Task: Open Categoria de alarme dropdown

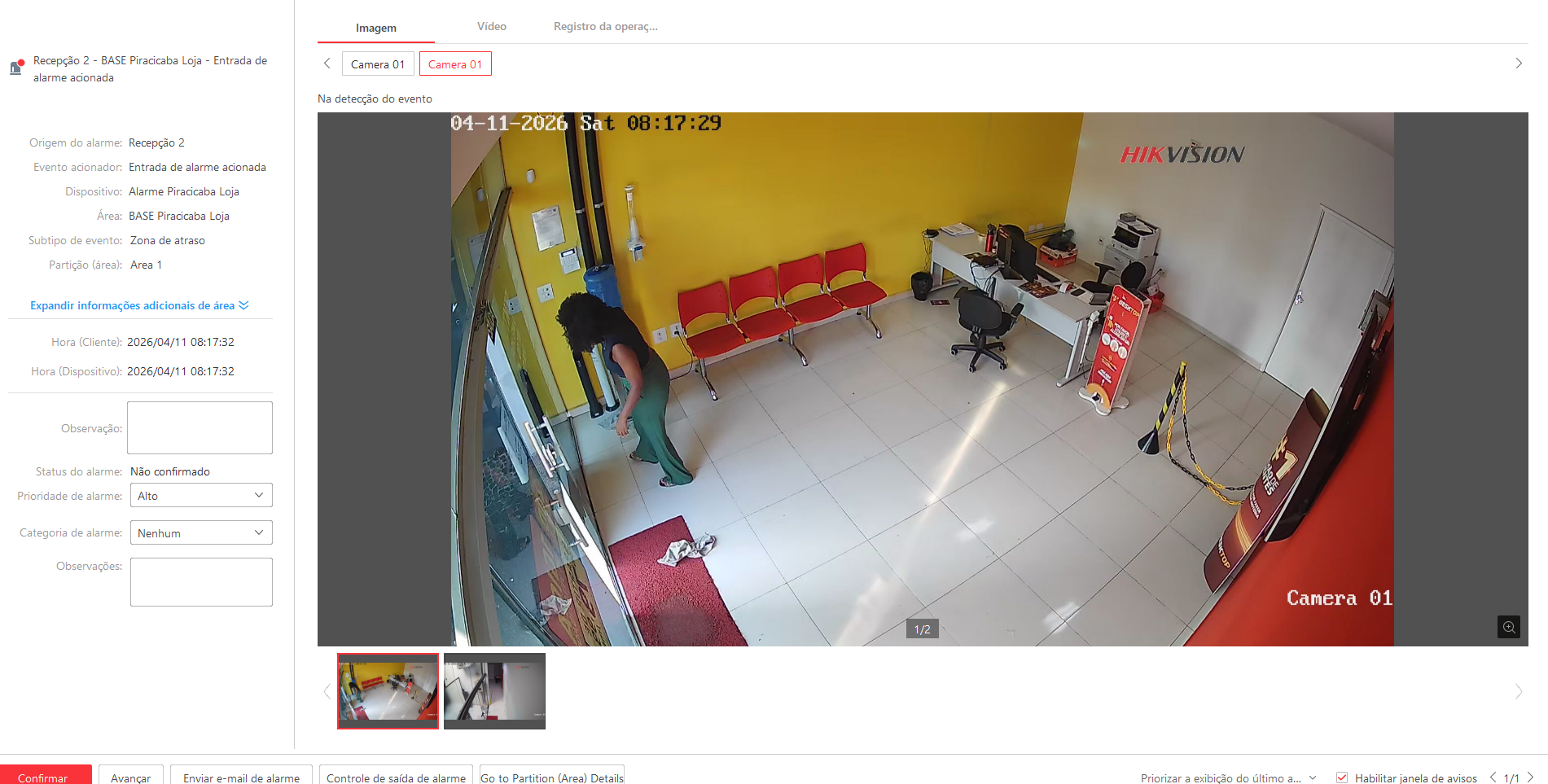Action: coord(201,533)
